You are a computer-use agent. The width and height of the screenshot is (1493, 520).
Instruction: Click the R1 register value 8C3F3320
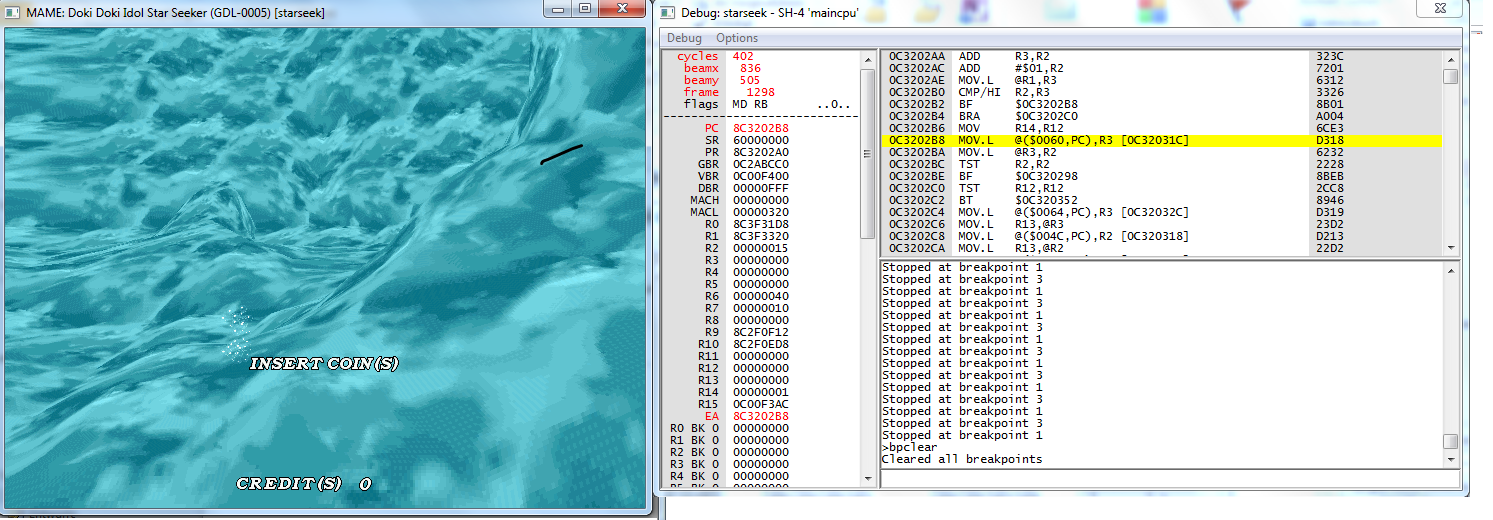(761, 237)
